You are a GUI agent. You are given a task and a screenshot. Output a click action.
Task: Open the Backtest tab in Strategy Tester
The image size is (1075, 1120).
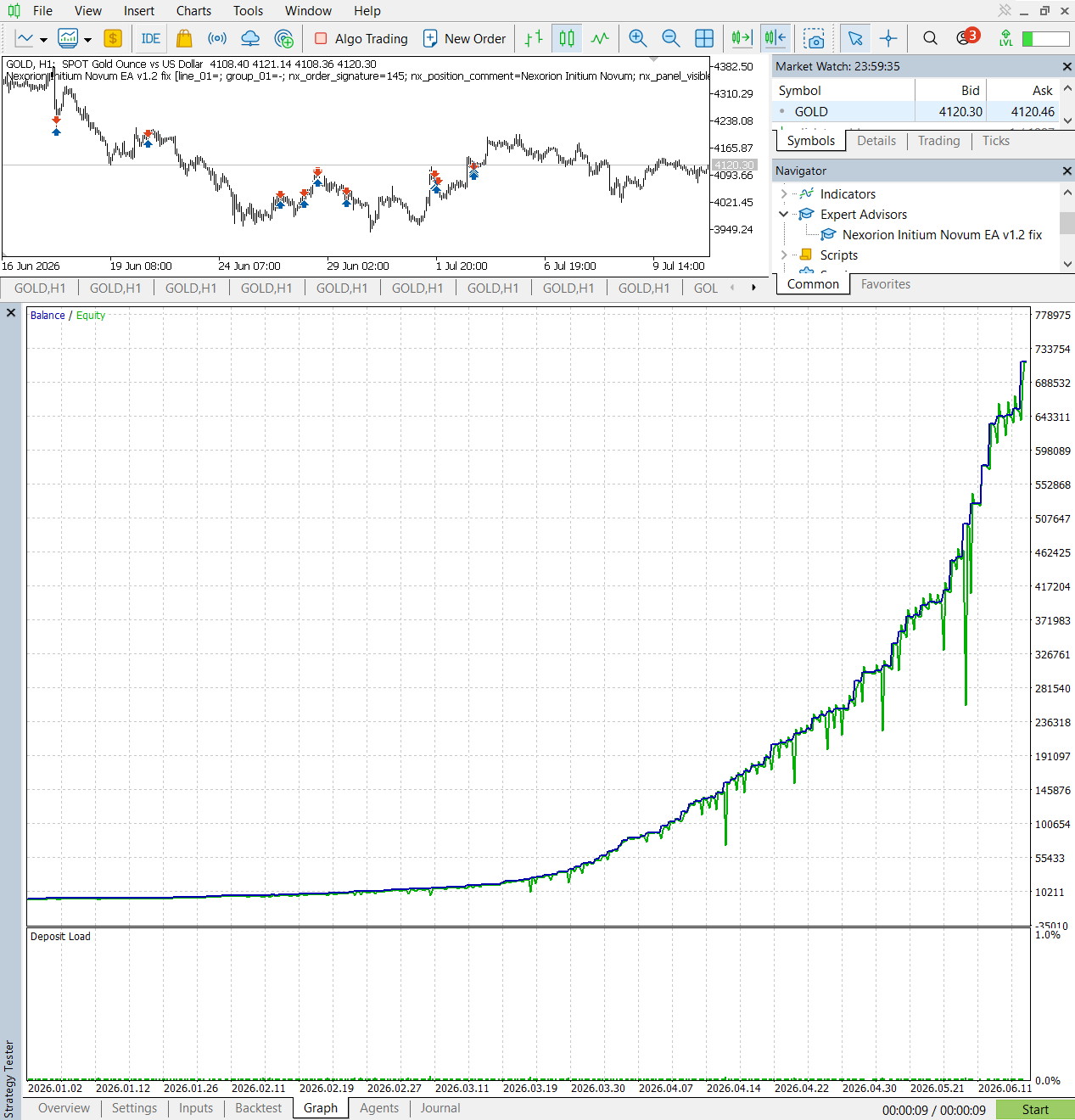258,1108
